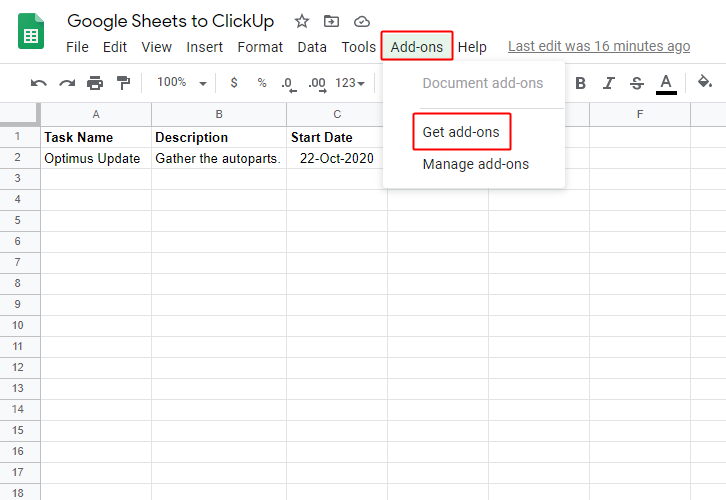The image size is (726, 500).
Task: Select the Gather the autoparts. cell
Action: [x=219, y=158]
